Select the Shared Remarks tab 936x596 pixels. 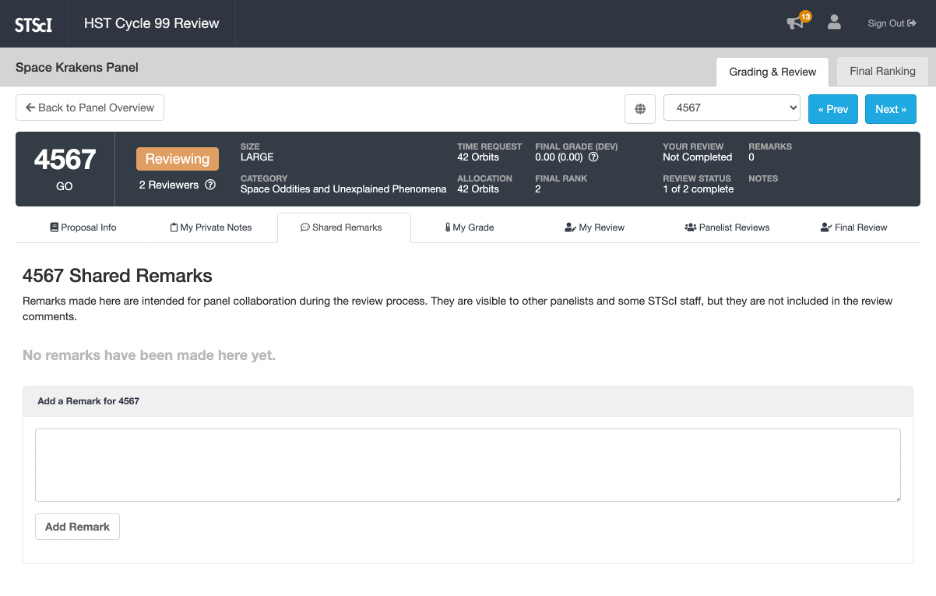click(x=342, y=228)
